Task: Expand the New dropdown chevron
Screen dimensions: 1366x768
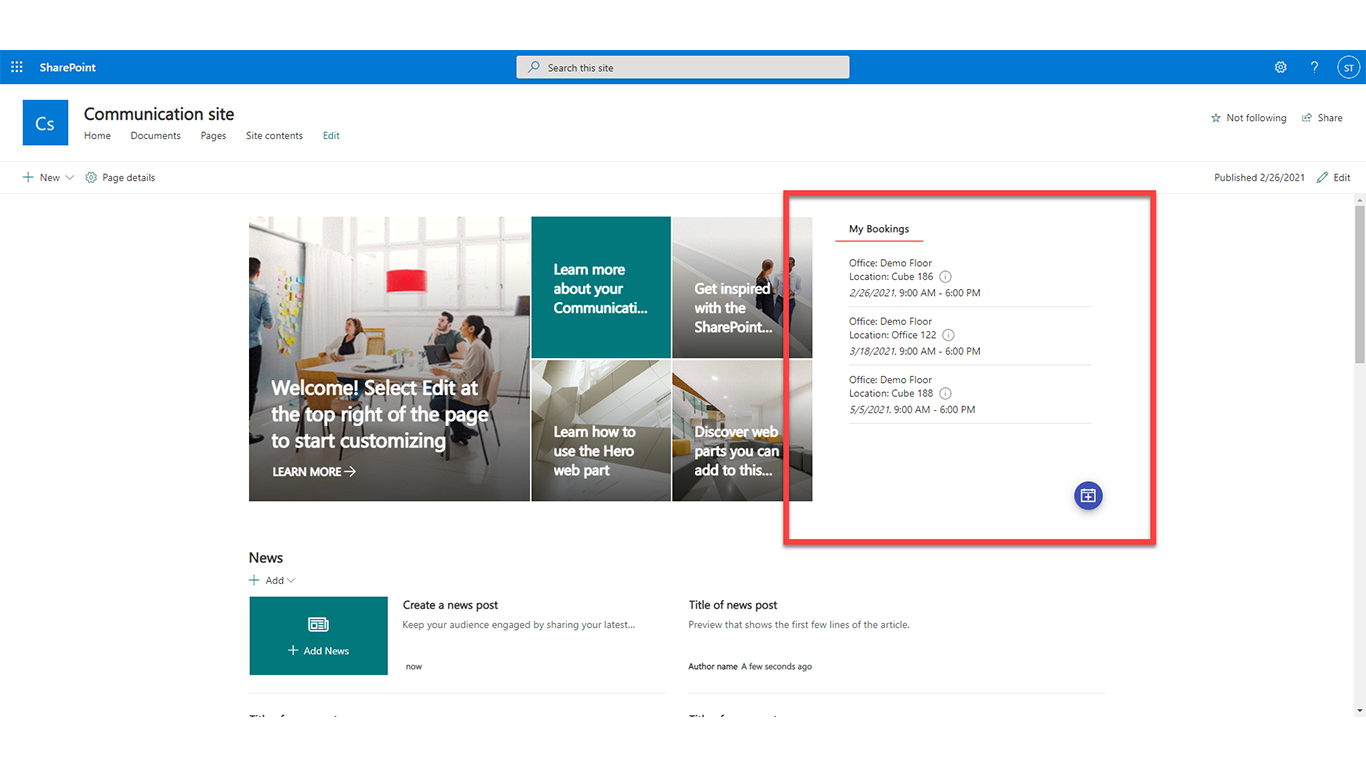Action: click(70, 177)
